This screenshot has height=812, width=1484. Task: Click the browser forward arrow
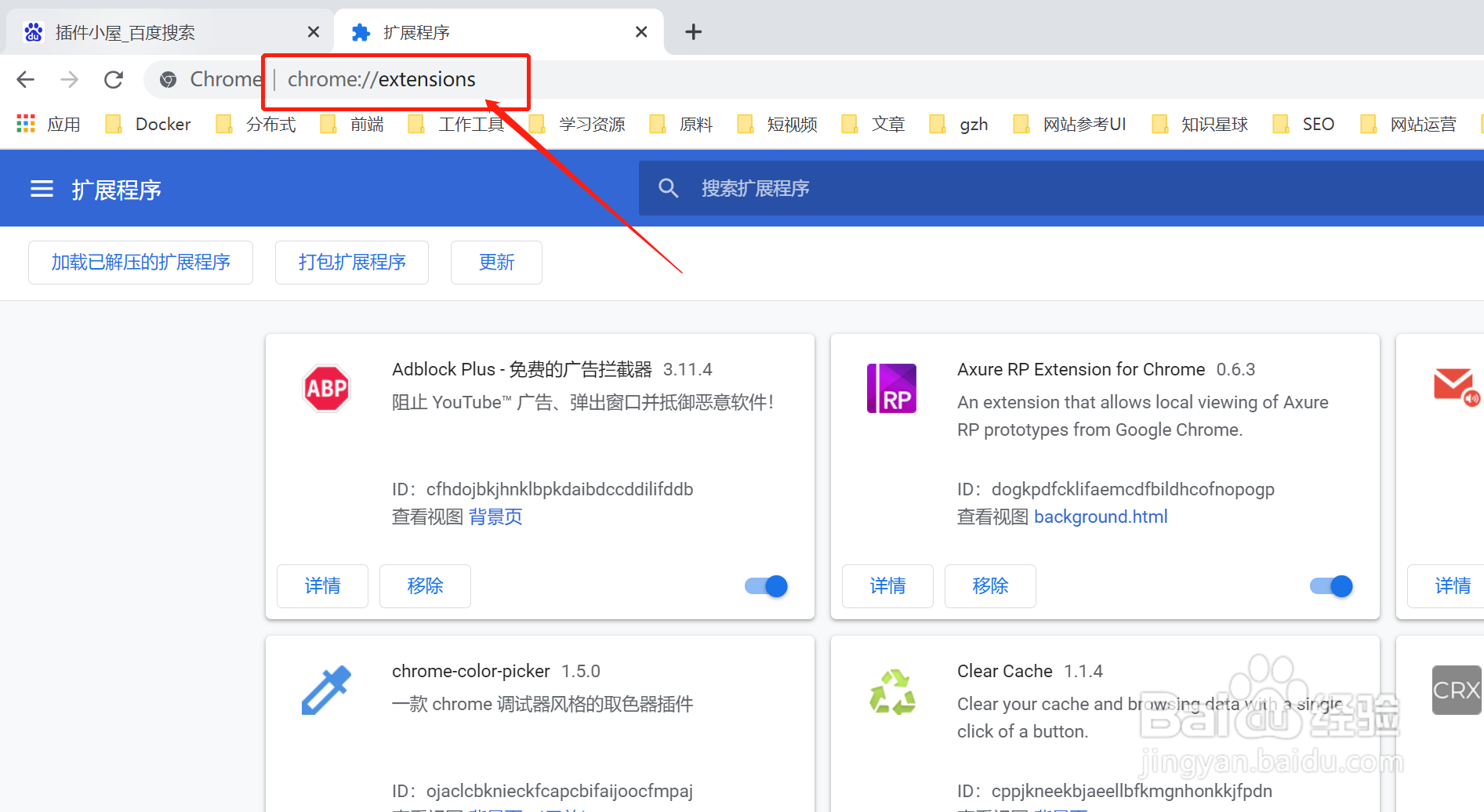click(x=70, y=79)
